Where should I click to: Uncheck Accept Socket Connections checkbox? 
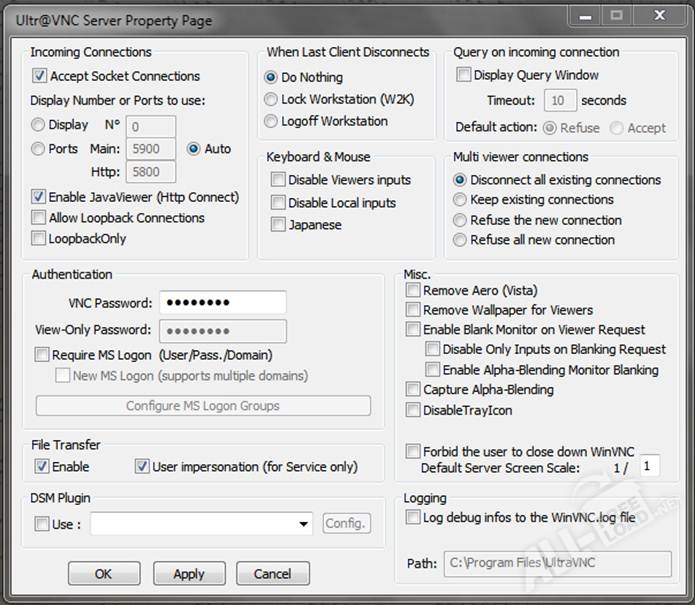point(40,76)
